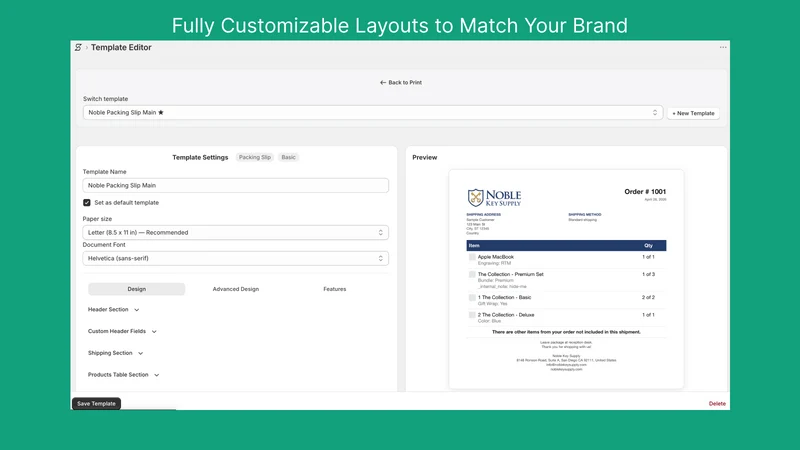Expand the Products Table Section
800x450 pixels.
[123, 374]
